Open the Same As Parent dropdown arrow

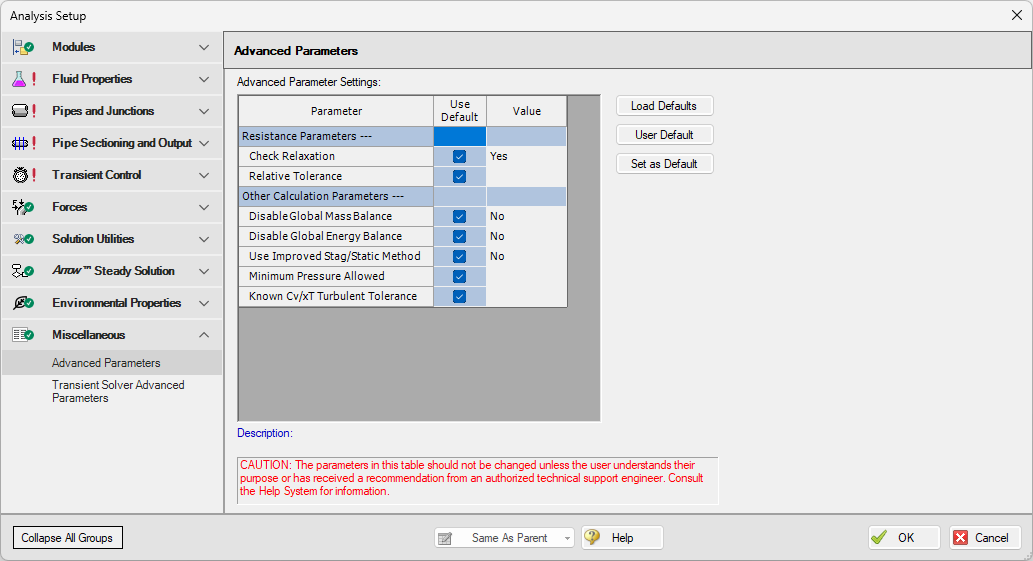tap(567, 539)
